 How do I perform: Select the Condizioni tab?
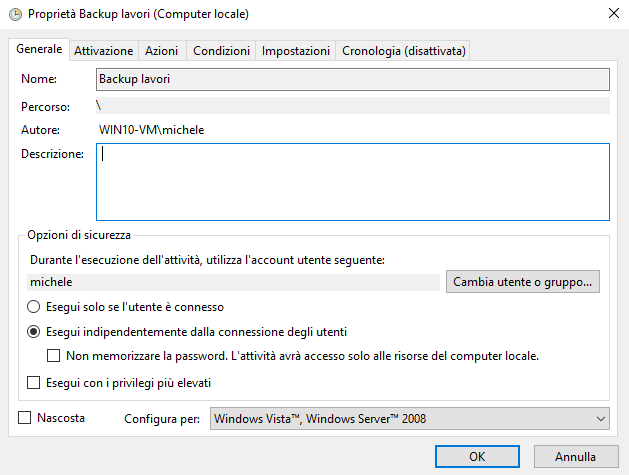click(x=221, y=50)
